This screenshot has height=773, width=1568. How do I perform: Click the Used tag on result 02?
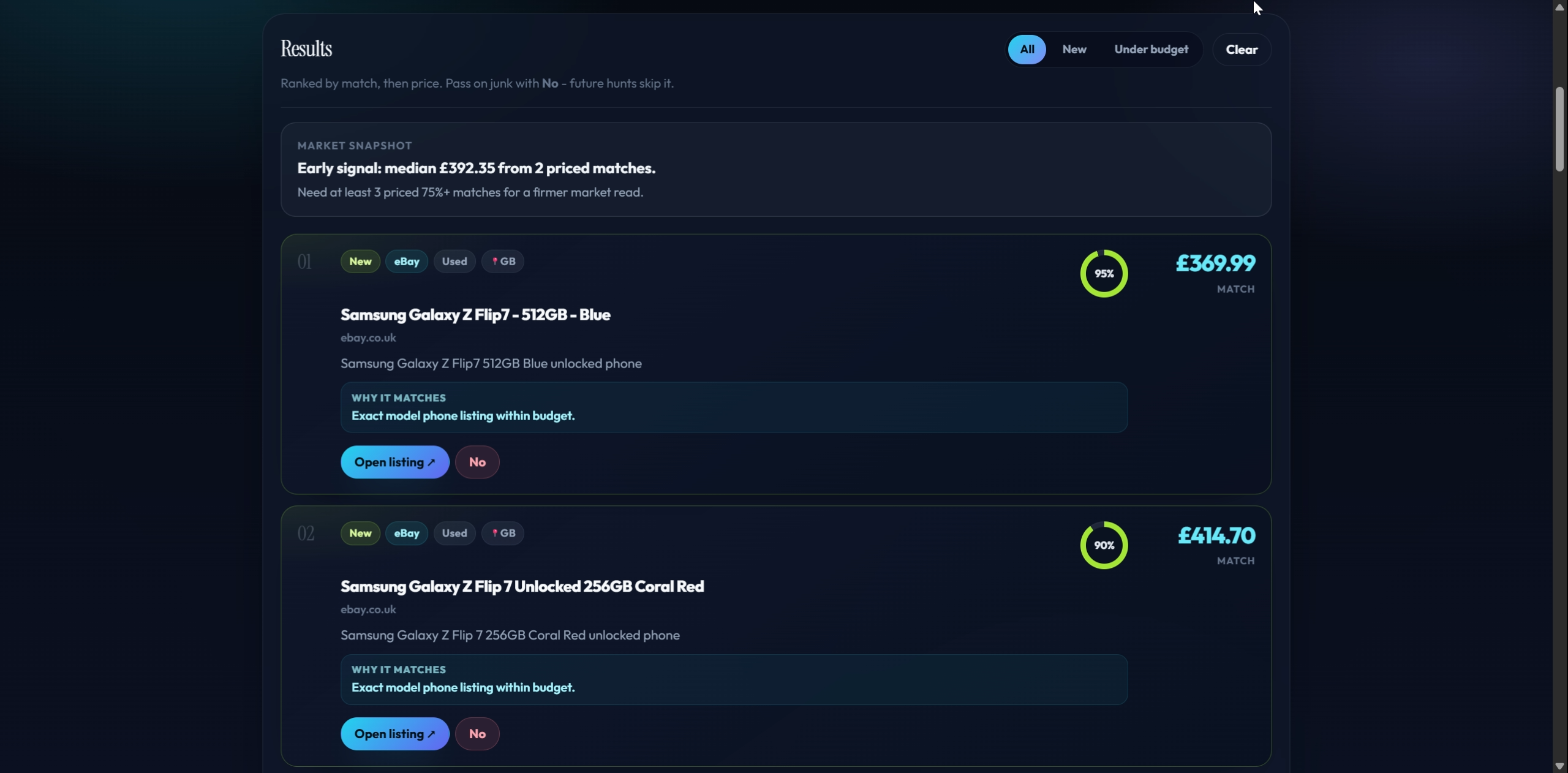(x=454, y=534)
